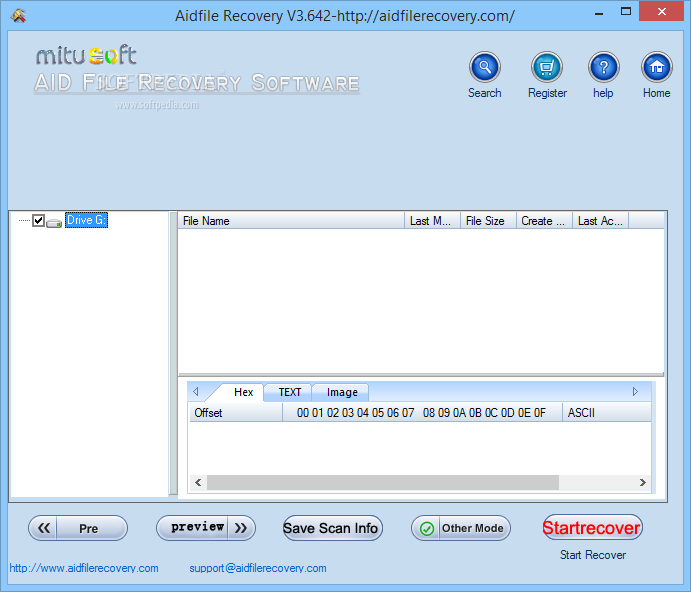Uncheck the Drive G: checkbox

pos(38,220)
